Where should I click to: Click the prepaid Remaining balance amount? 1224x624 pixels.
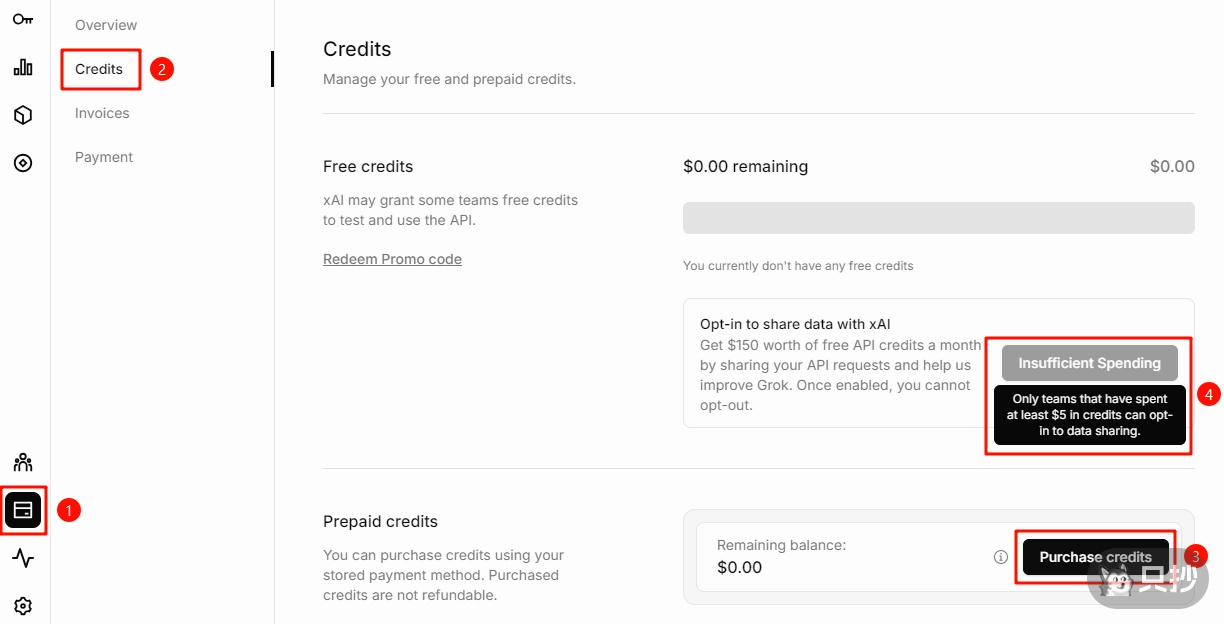pyautogui.click(x=740, y=567)
